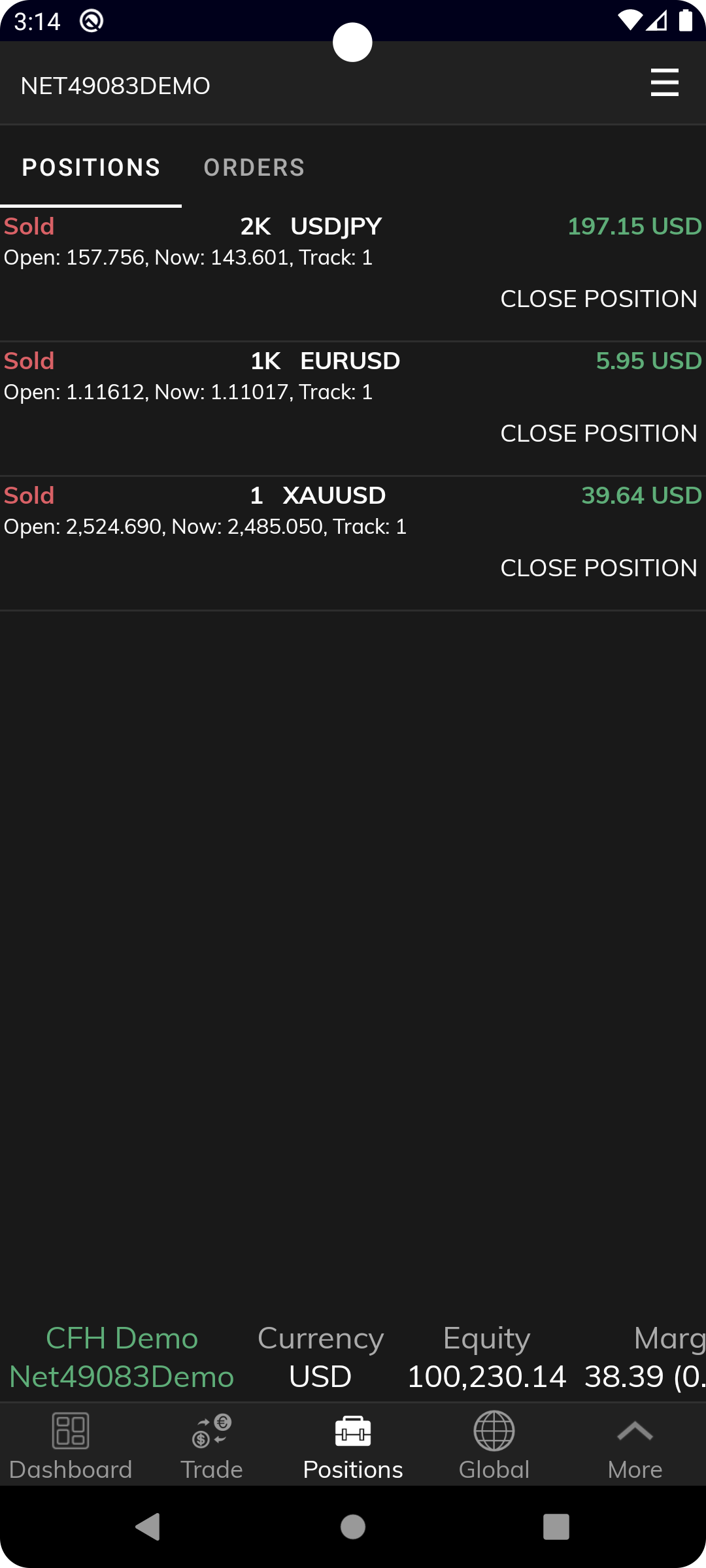
Task: Close the USDJPY position
Action: point(599,299)
